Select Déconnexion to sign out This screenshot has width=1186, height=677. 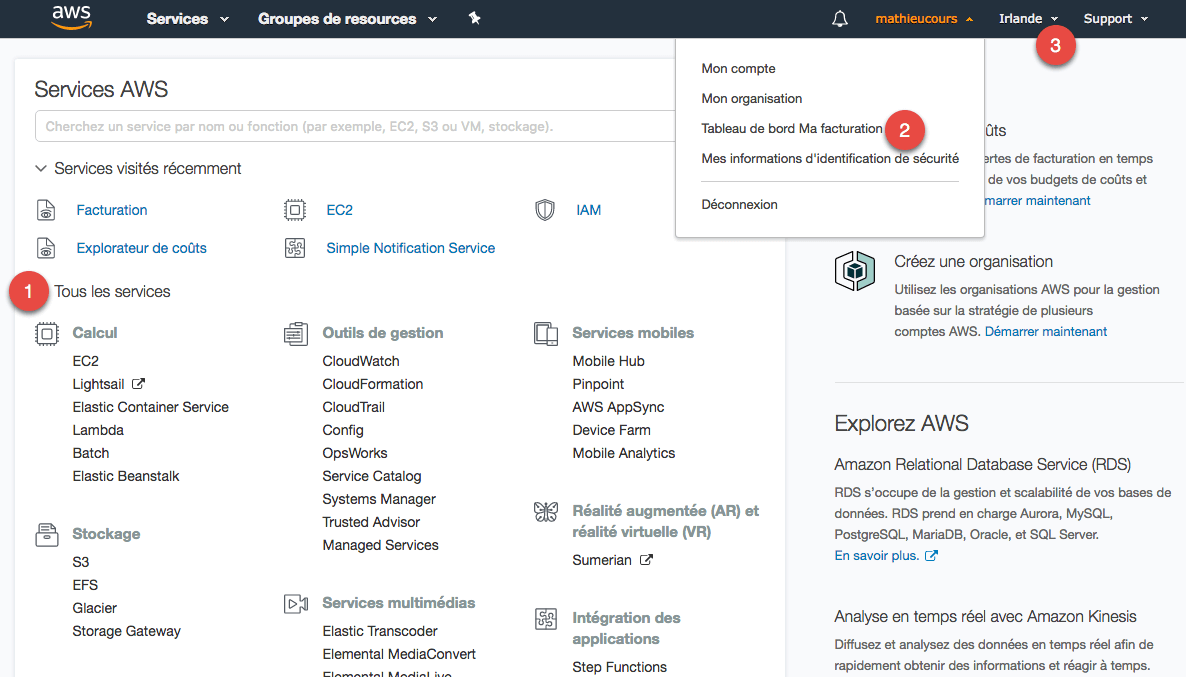(x=739, y=204)
